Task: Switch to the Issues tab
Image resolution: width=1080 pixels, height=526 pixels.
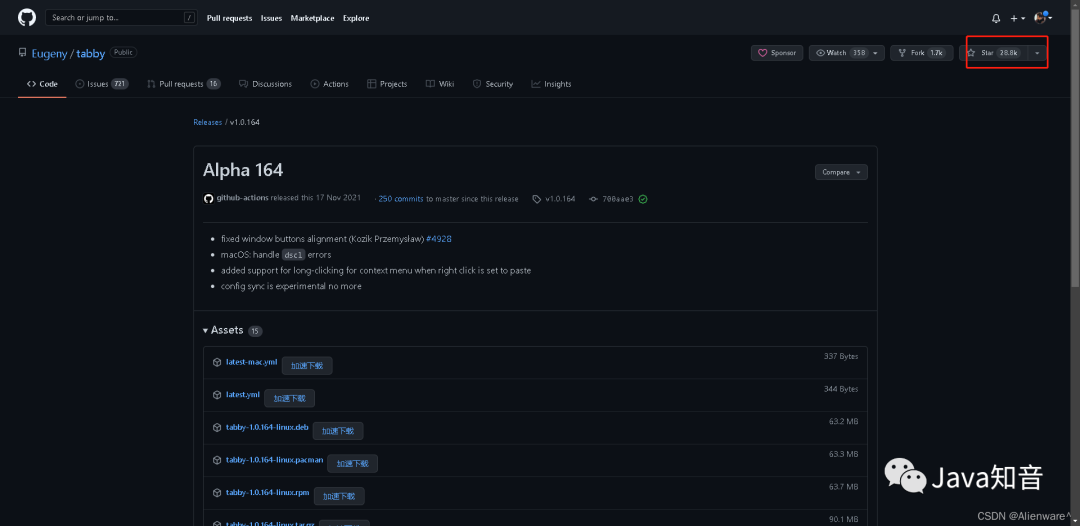Action: click(101, 84)
